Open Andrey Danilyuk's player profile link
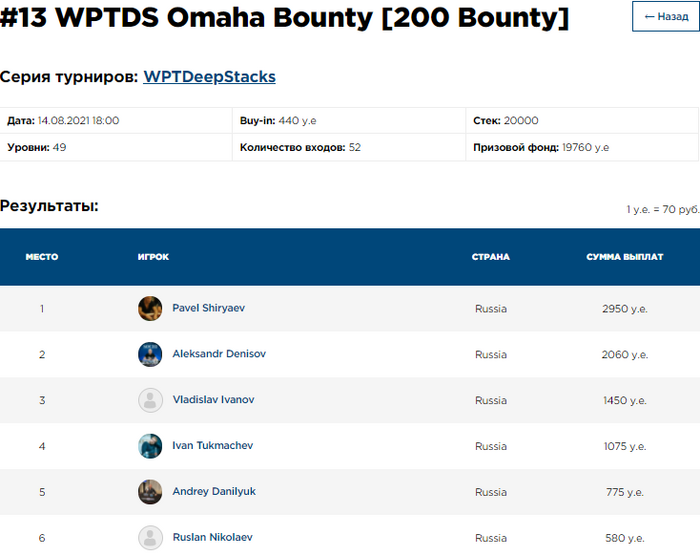This screenshot has height=556, width=700. click(x=213, y=492)
